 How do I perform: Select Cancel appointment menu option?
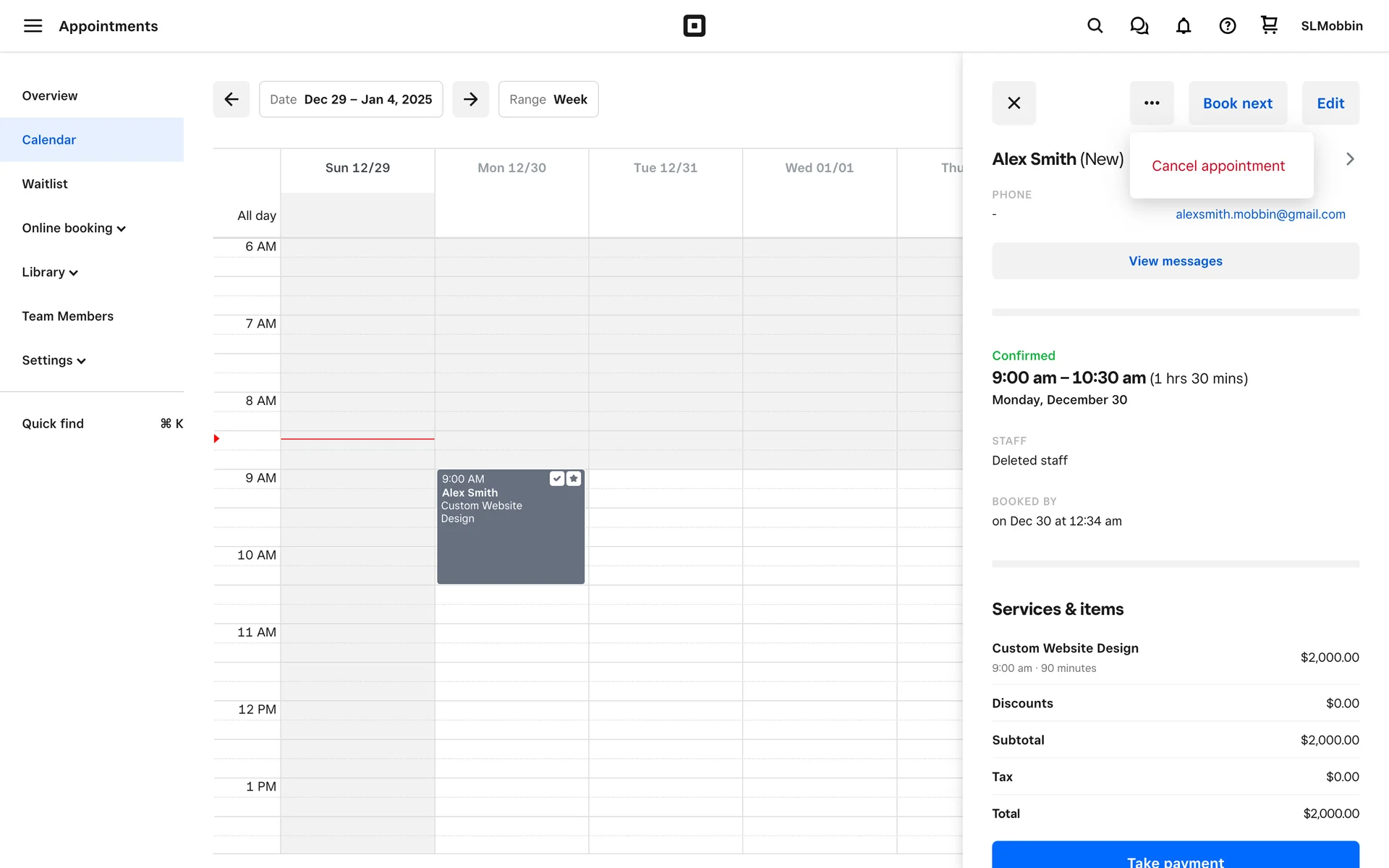[1218, 166]
